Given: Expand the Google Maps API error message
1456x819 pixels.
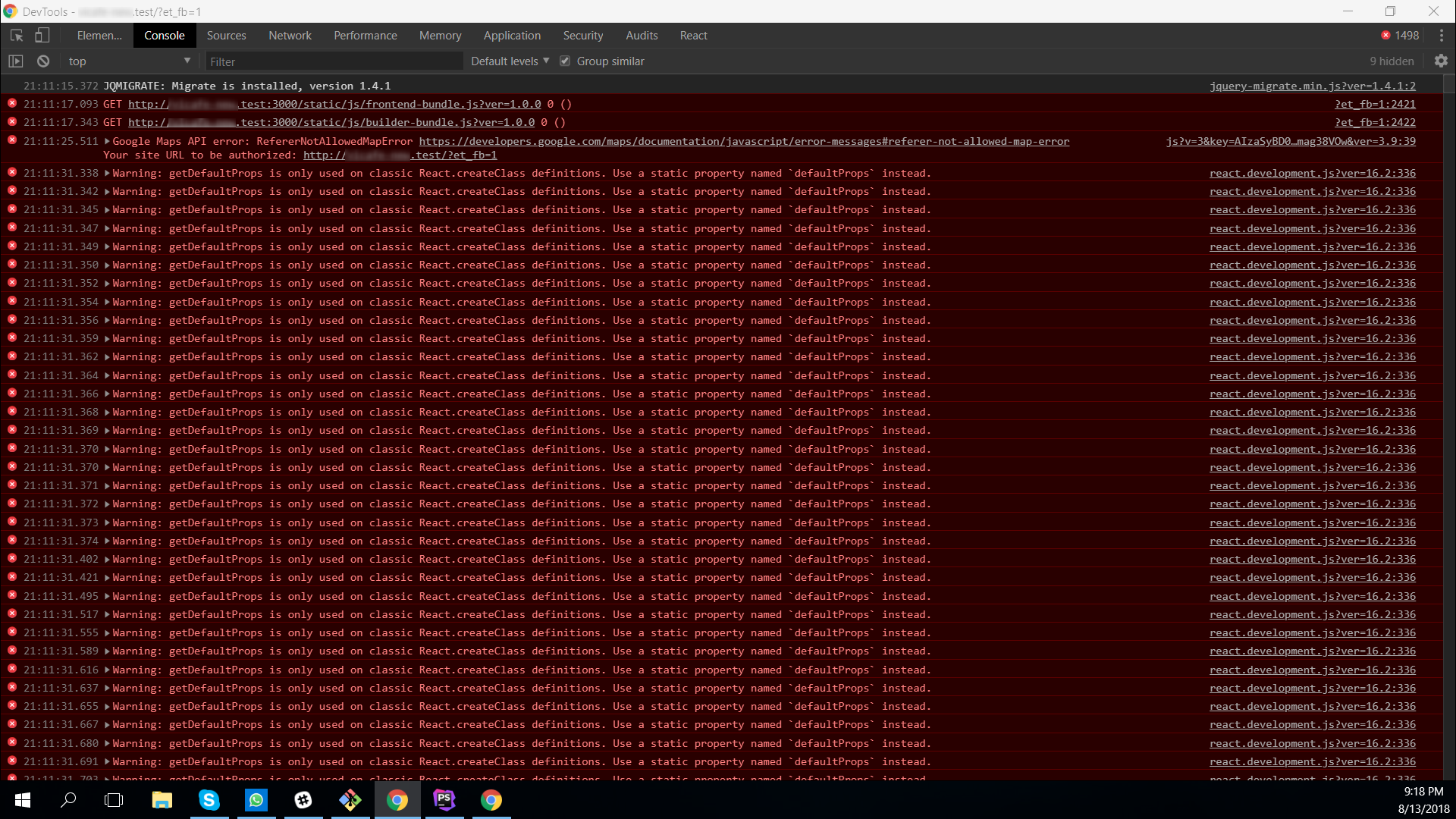Looking at the screenshot, I should pyautogui.click(x=108, y=142).
